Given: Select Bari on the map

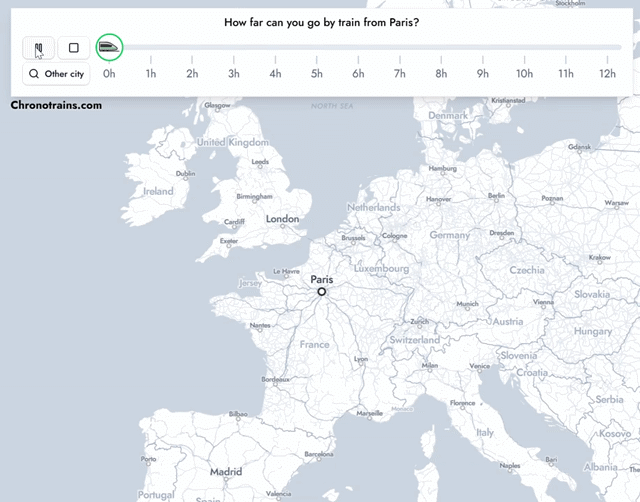Looking at the screenshot, I should pyautogui.click(x=551, y=460).
